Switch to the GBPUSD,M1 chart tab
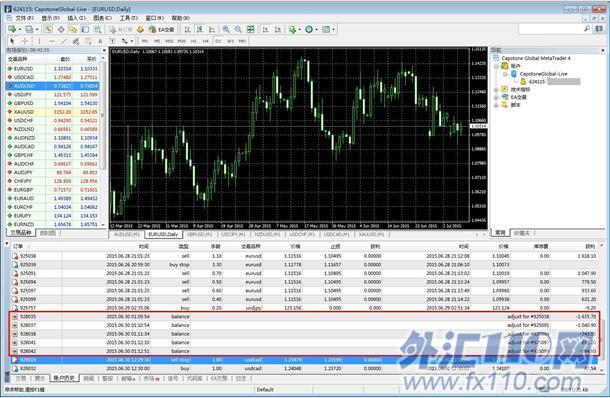This screenshot has height=398, width=610. tap(200, 234)
